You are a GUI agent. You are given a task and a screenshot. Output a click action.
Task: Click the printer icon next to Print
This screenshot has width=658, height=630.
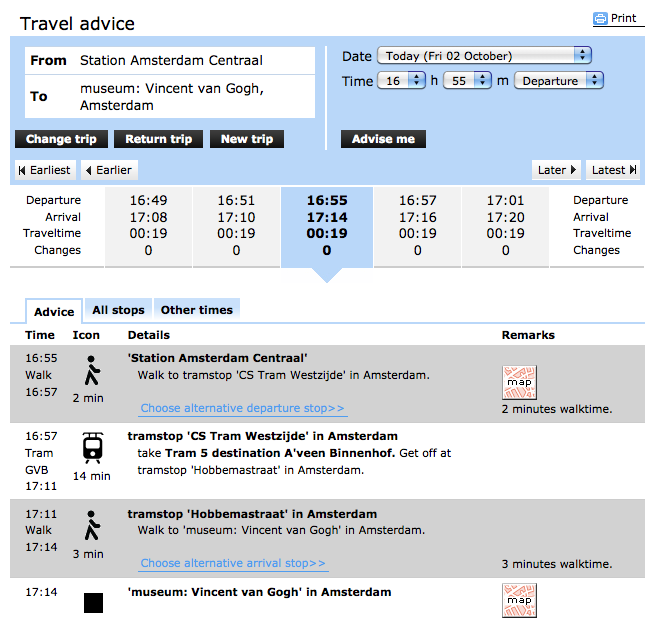coord(601,19)
